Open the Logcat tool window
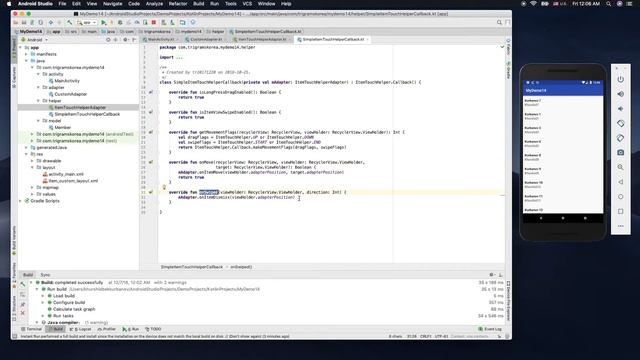The height and width of the screenshot is (360, 640). coord(81,329)
